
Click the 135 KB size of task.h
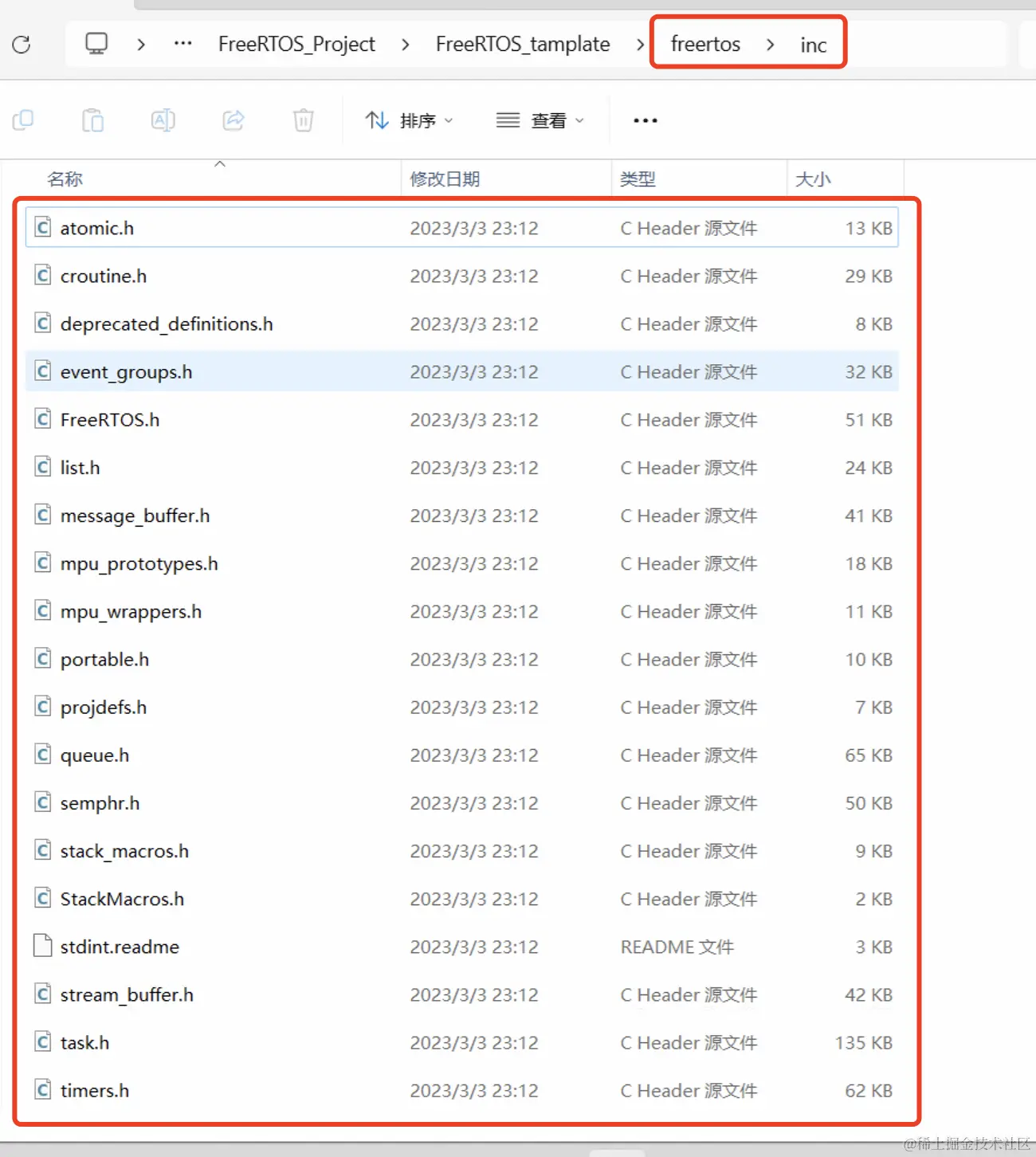click(x=864, y=1042)
